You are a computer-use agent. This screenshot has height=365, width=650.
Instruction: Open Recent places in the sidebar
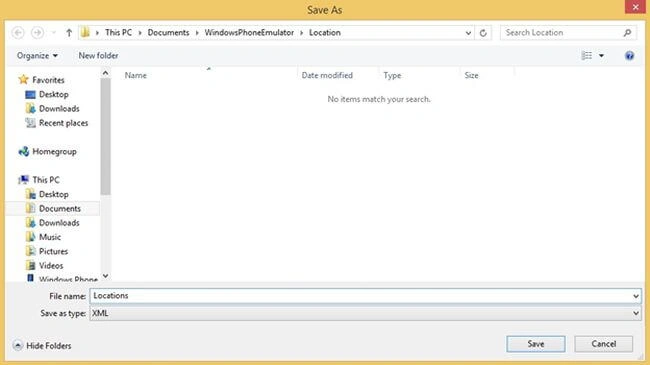[x=63, y=123]
